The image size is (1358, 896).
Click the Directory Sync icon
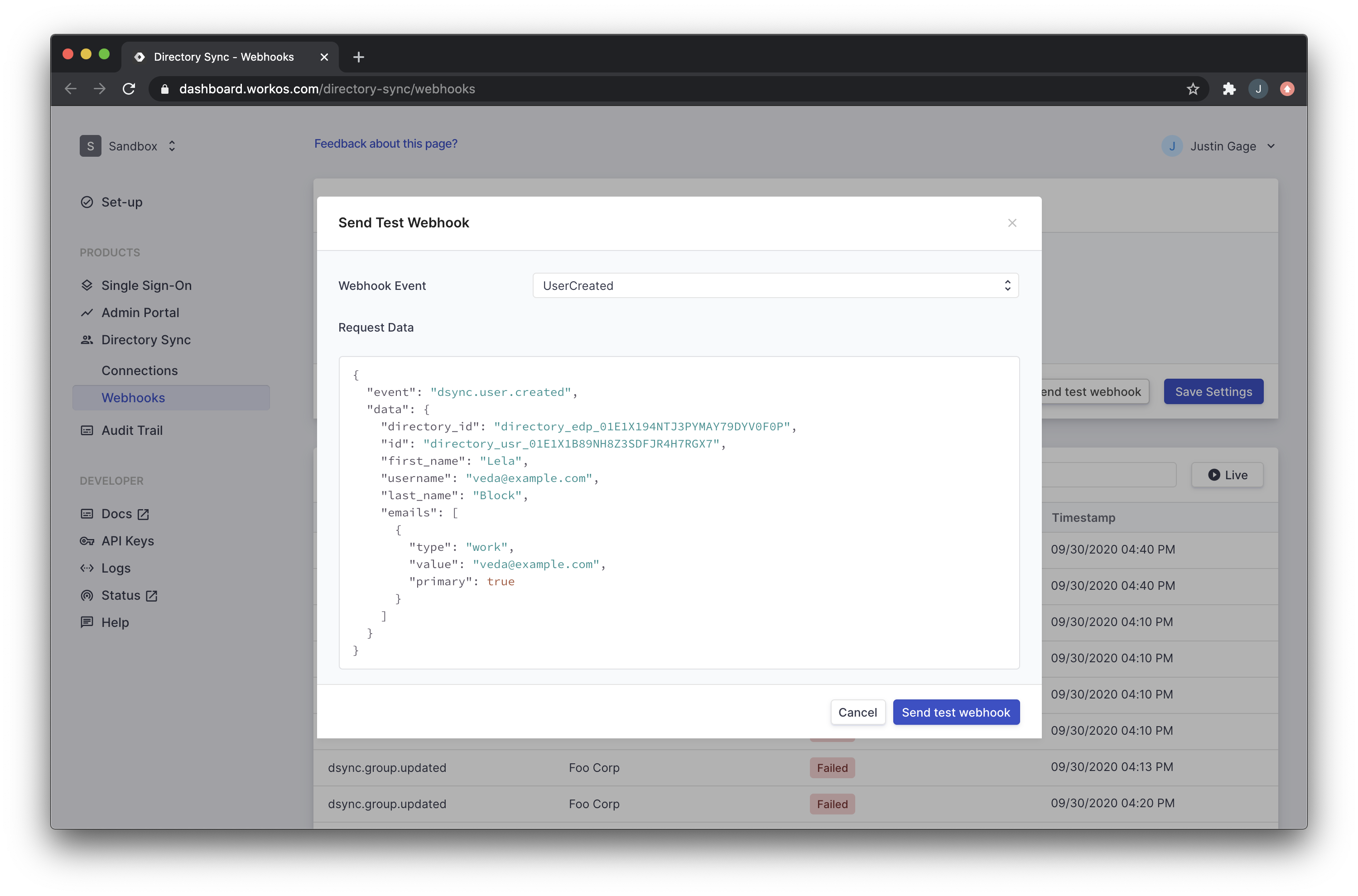(87, 339)
